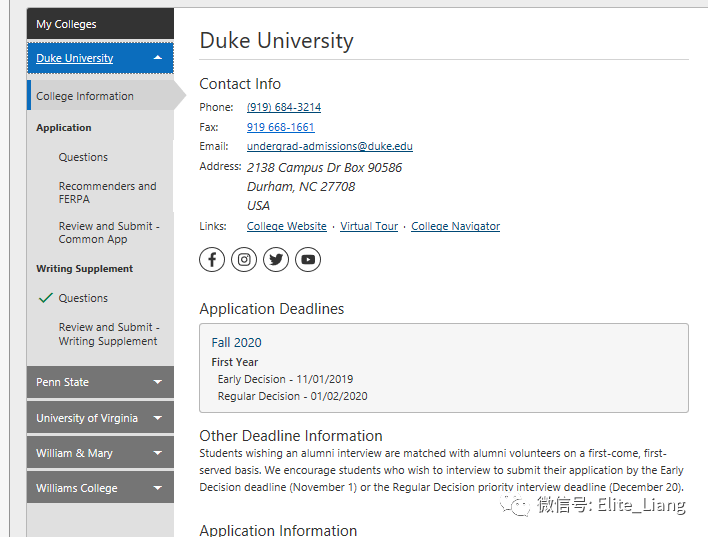Click the Durham, NC 27708 address line
The image size is (708, 537).
pos(301,187)
